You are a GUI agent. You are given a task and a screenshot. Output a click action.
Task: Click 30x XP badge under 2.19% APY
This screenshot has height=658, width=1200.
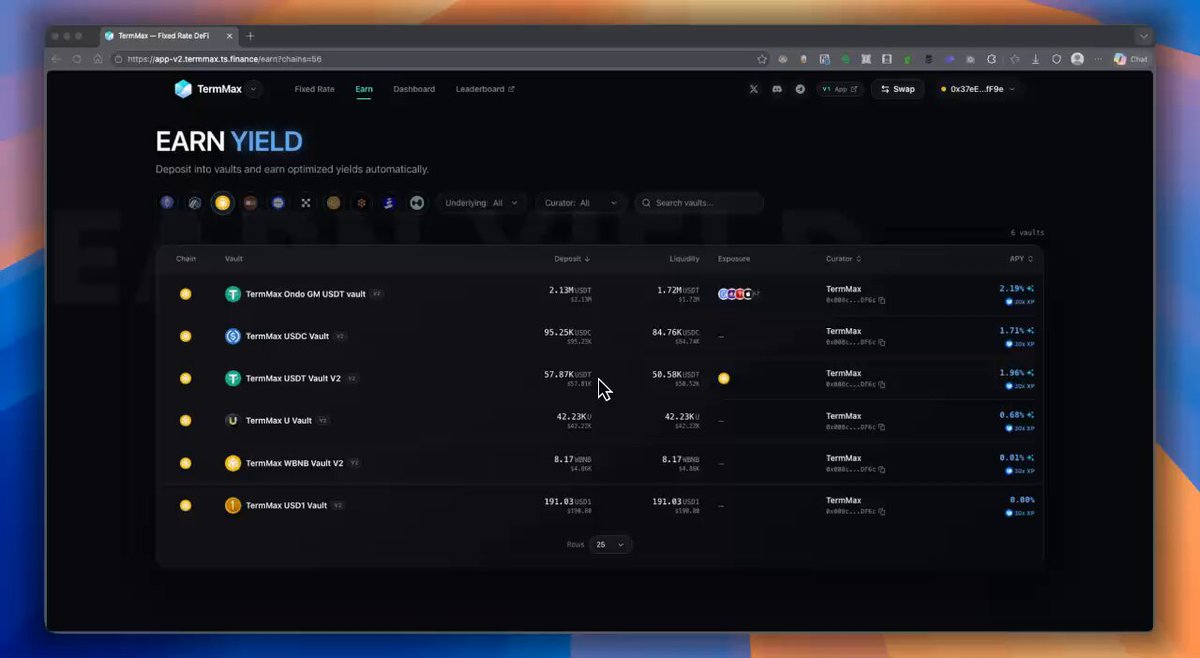pos(1020,301)
